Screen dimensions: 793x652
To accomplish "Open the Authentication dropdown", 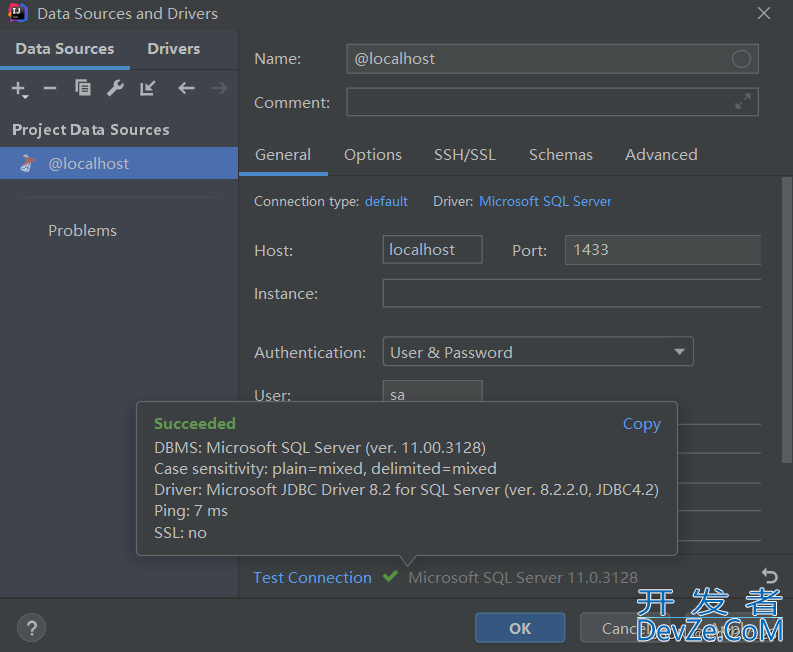I will (538, 352).
